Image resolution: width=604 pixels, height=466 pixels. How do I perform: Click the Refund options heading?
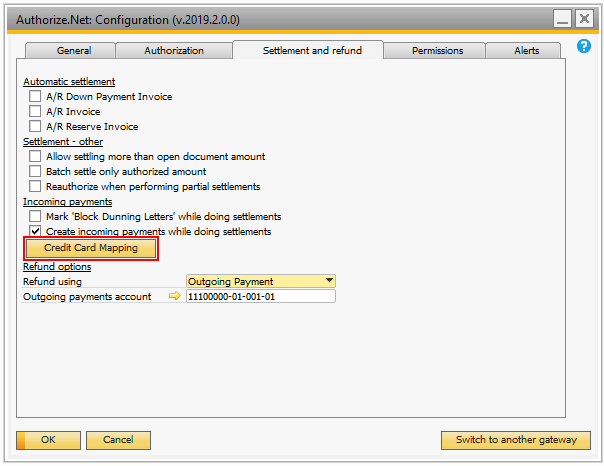(57, 267)
